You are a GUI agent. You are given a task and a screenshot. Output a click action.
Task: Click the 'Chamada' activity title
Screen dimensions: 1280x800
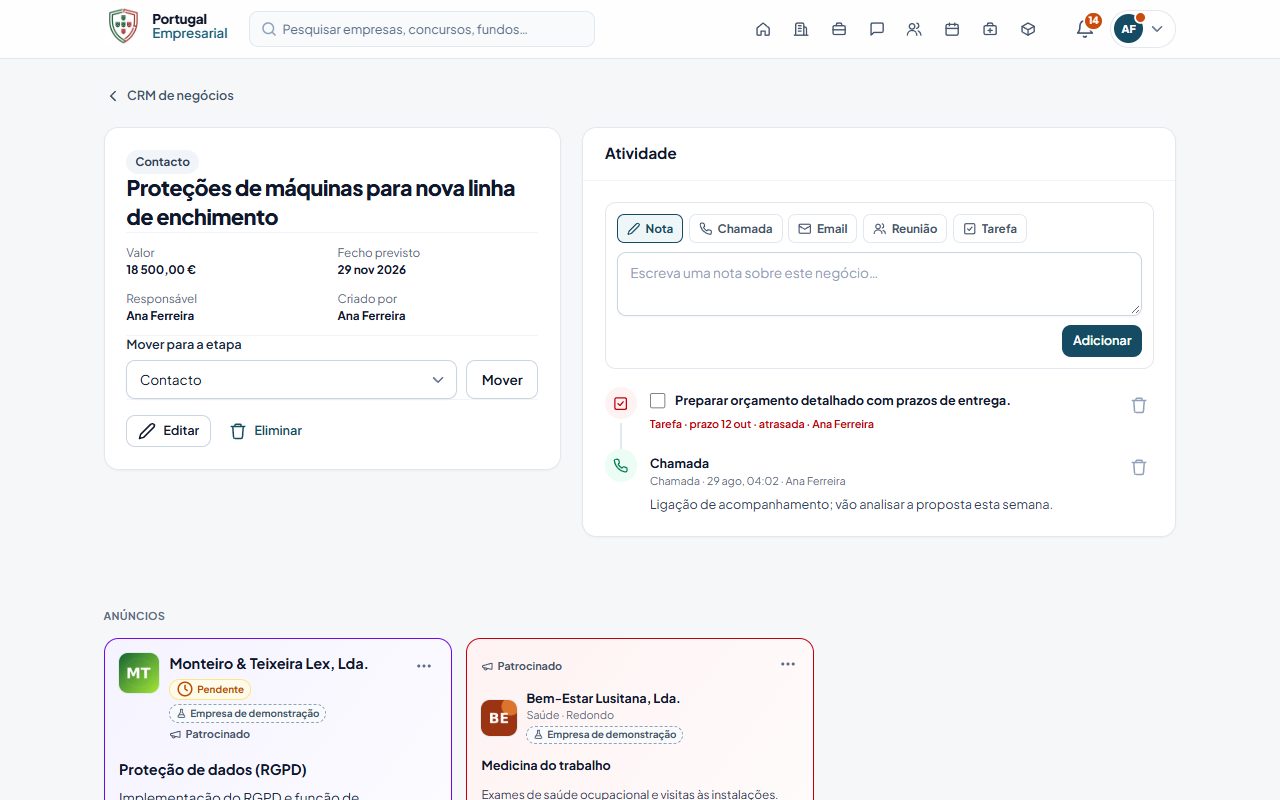coord(679,464)
